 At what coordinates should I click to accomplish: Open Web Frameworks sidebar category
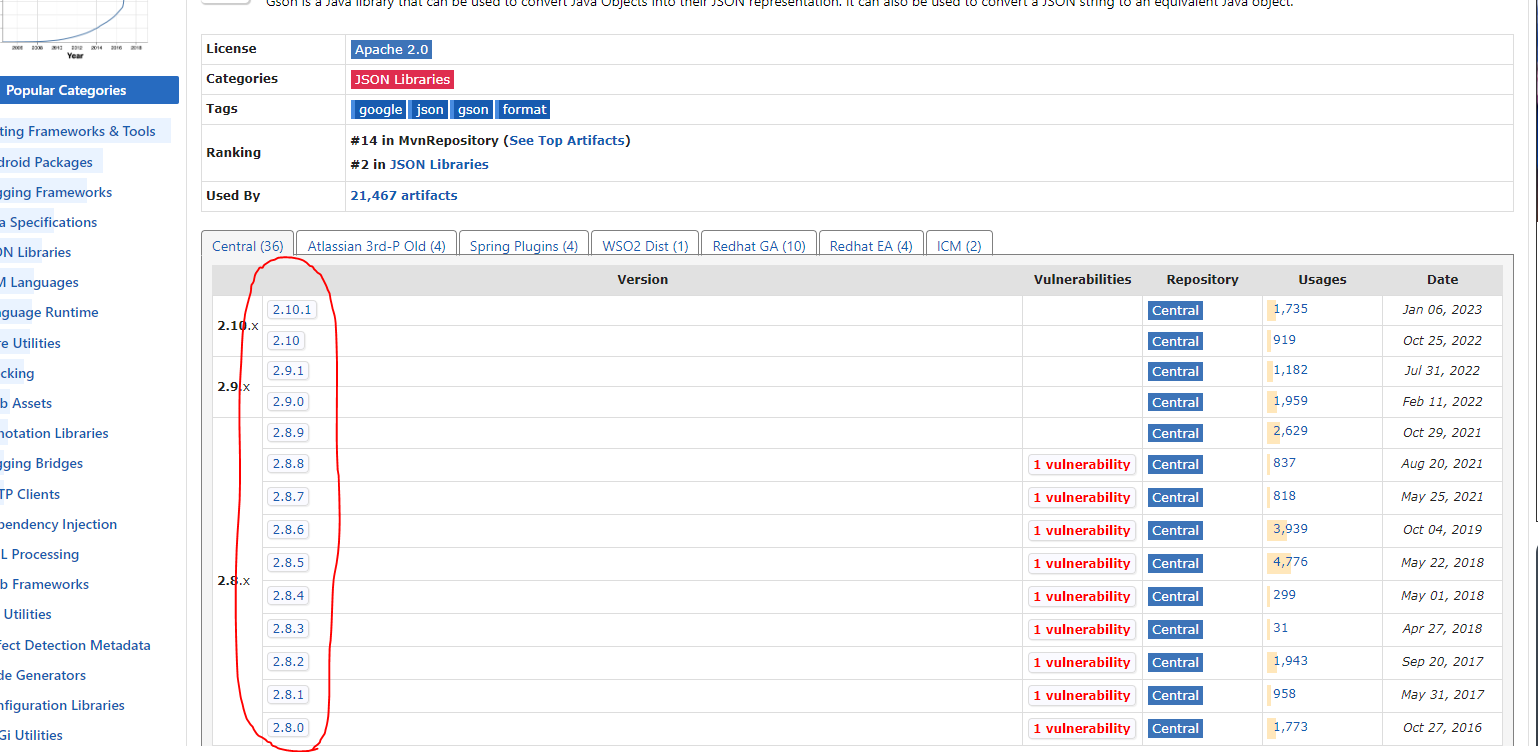(44, 584)
